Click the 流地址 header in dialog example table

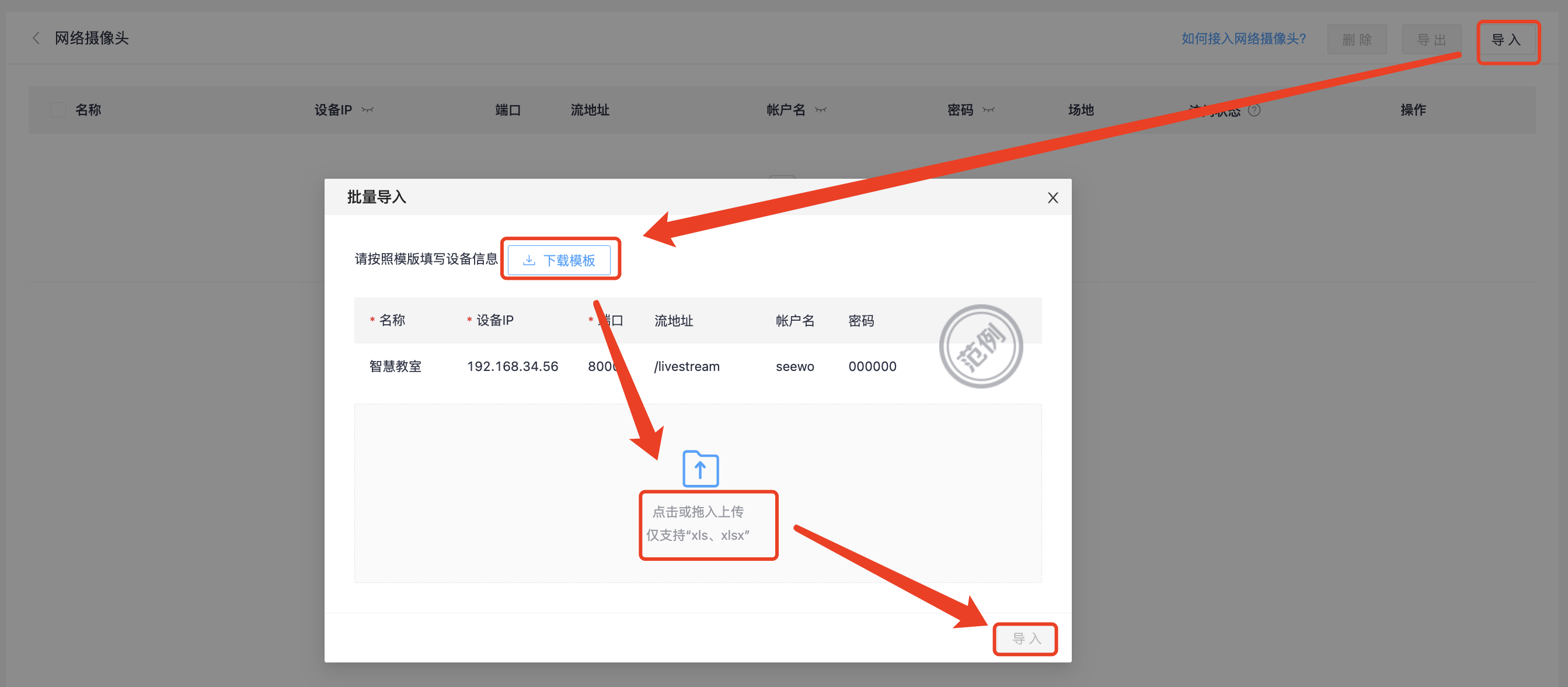pyautogui.click(x=673, y=320)
